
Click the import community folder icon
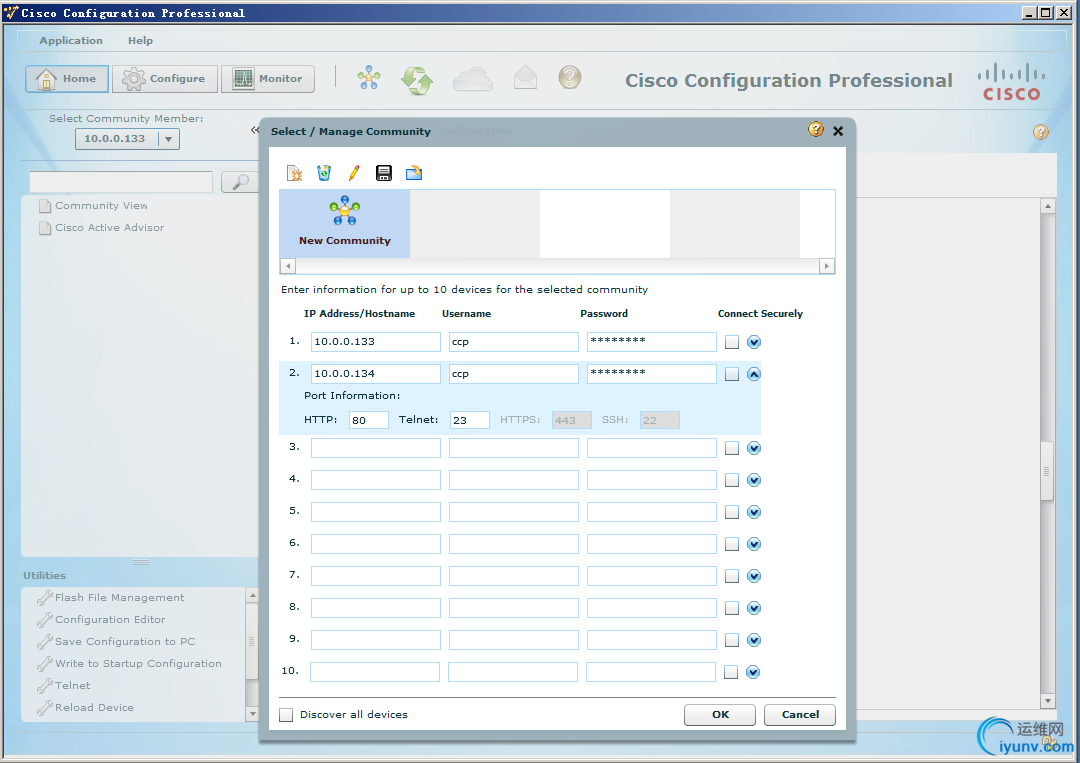[x=414, y=173]
